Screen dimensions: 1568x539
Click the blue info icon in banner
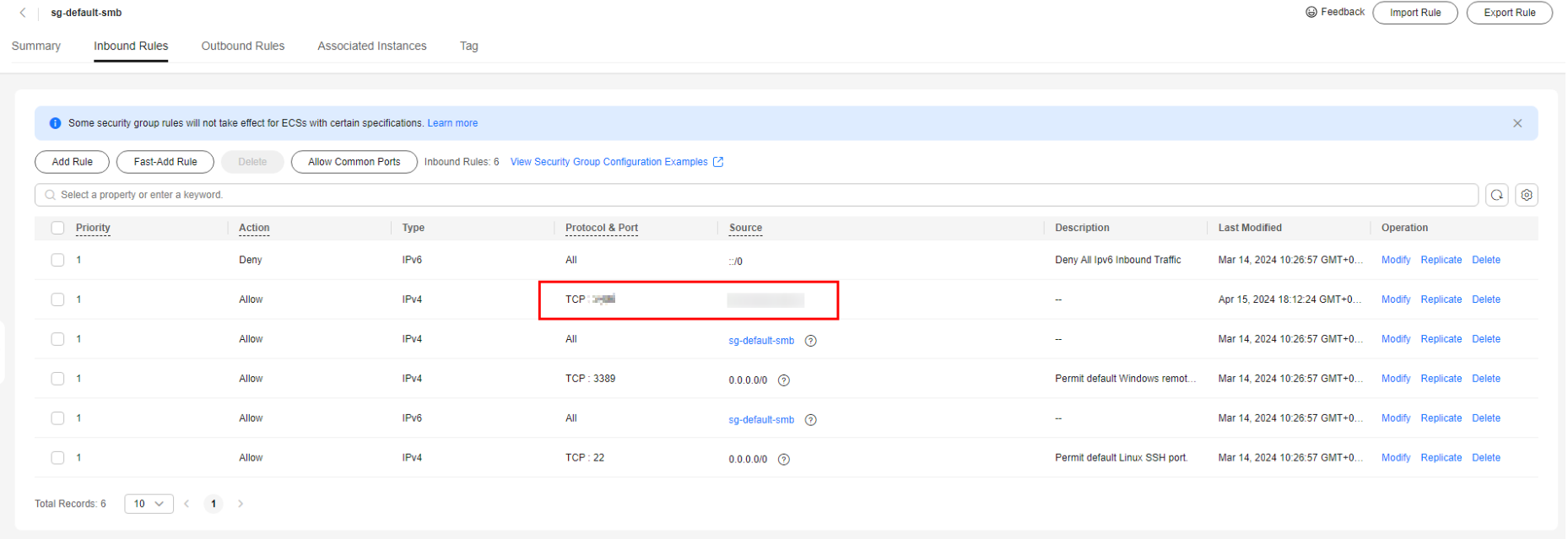[x=55, y=123]
